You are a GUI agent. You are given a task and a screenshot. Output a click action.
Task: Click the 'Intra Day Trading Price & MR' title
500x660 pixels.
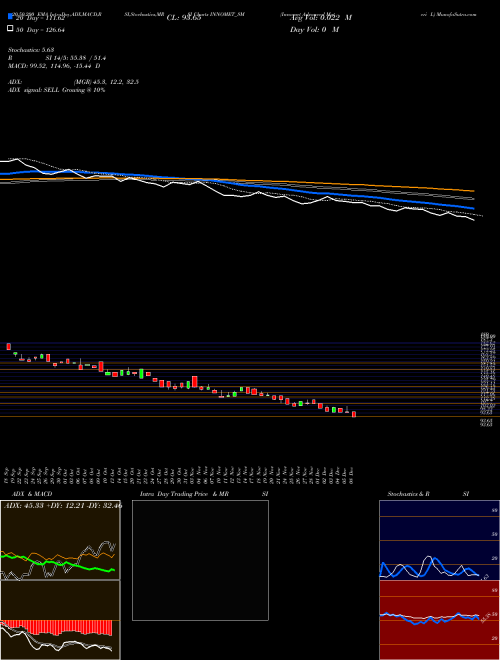(x=184, y=494)
